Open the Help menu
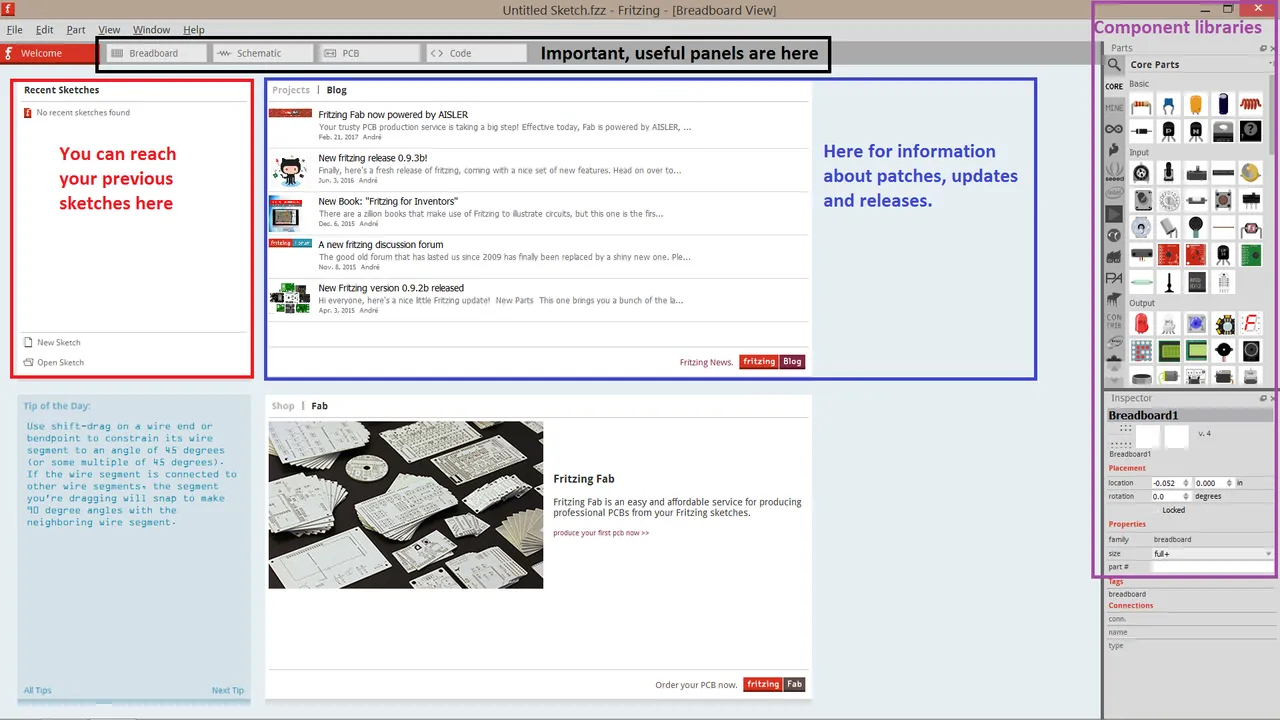Screen dimensions: 1280x720 pos(194,30)
